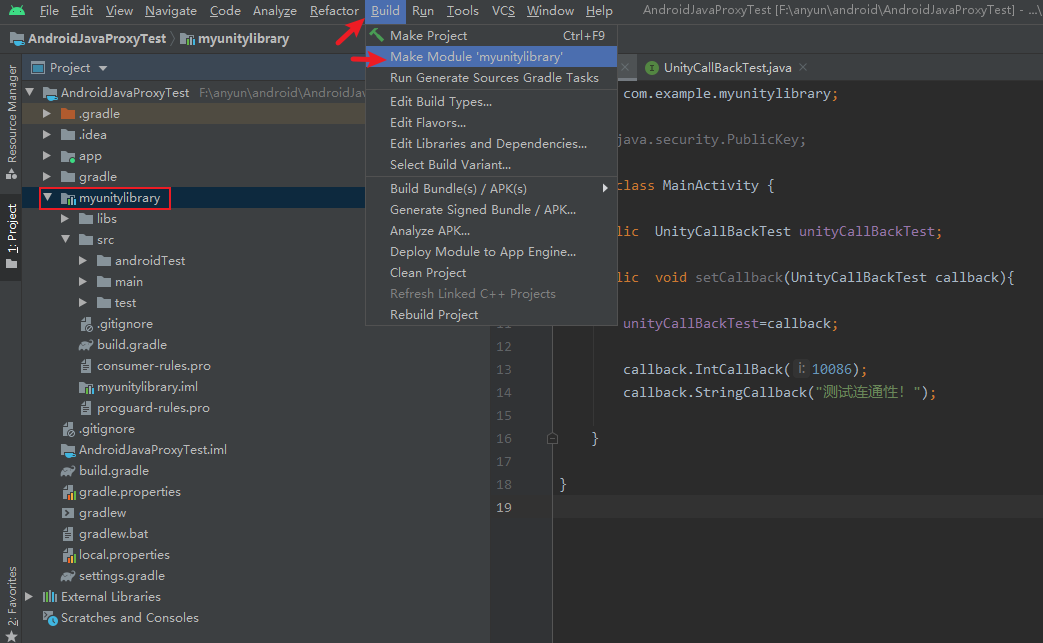This screenshot has width=1043, height=643.
Task: Click the consumer-rules.pro file icon
Action: click(x=86, y=366)
